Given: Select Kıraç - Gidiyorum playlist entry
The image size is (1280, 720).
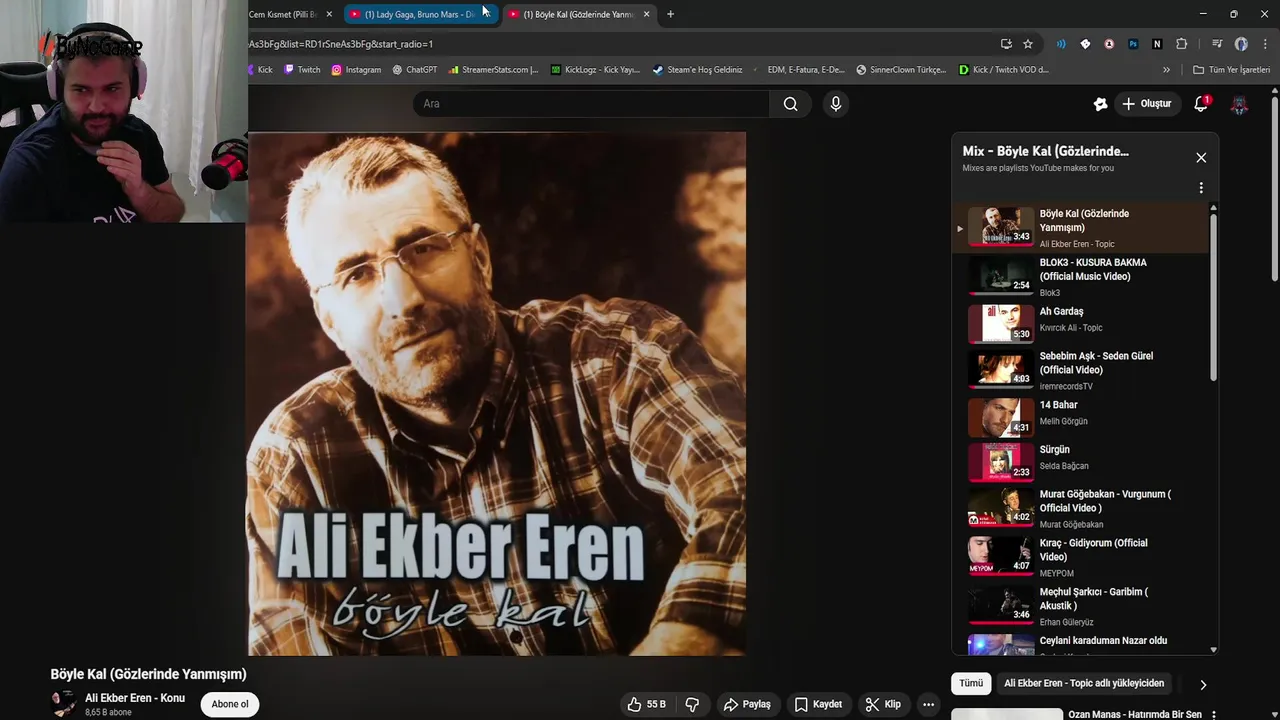Looking at the screenshot, I should click(1080, 557).
